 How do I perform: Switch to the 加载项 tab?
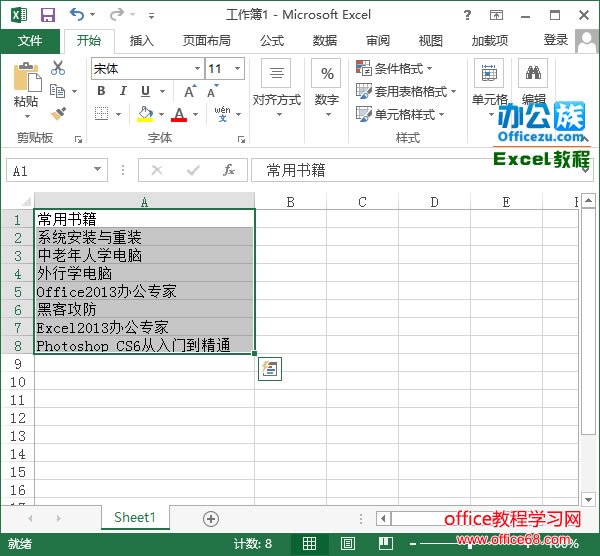[x=490, y=41]
